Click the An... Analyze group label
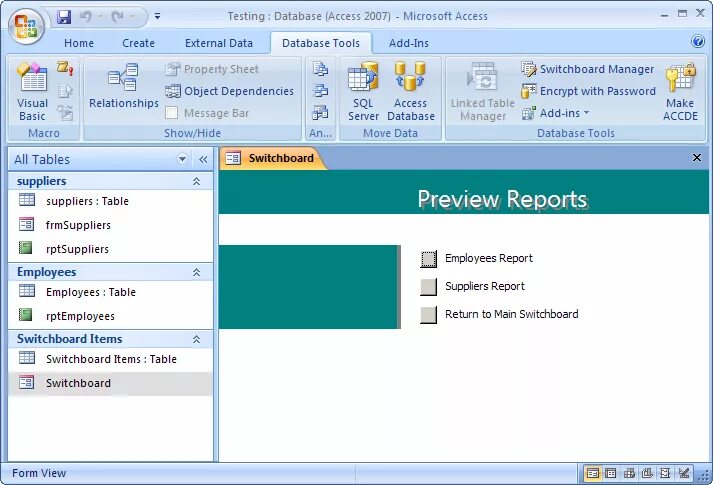 [x=320, y=133]
